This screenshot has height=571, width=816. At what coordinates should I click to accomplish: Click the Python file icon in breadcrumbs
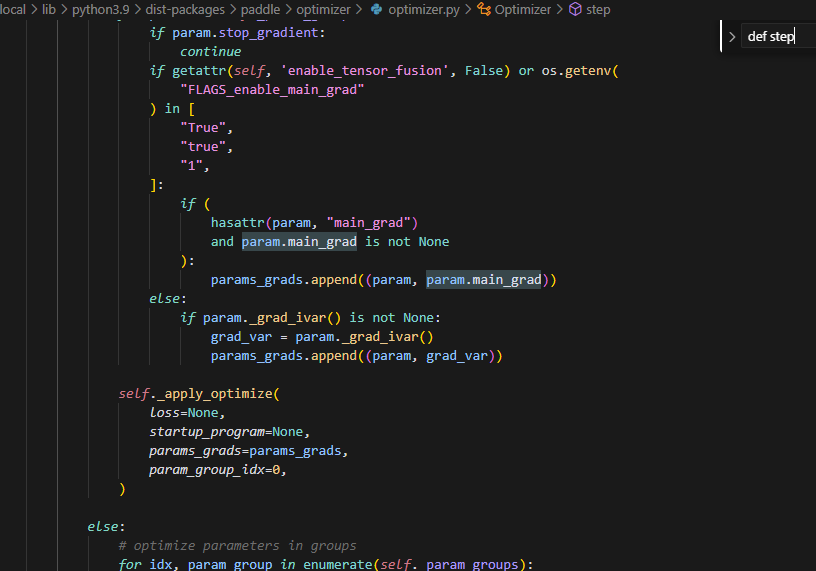coord(376,9)
